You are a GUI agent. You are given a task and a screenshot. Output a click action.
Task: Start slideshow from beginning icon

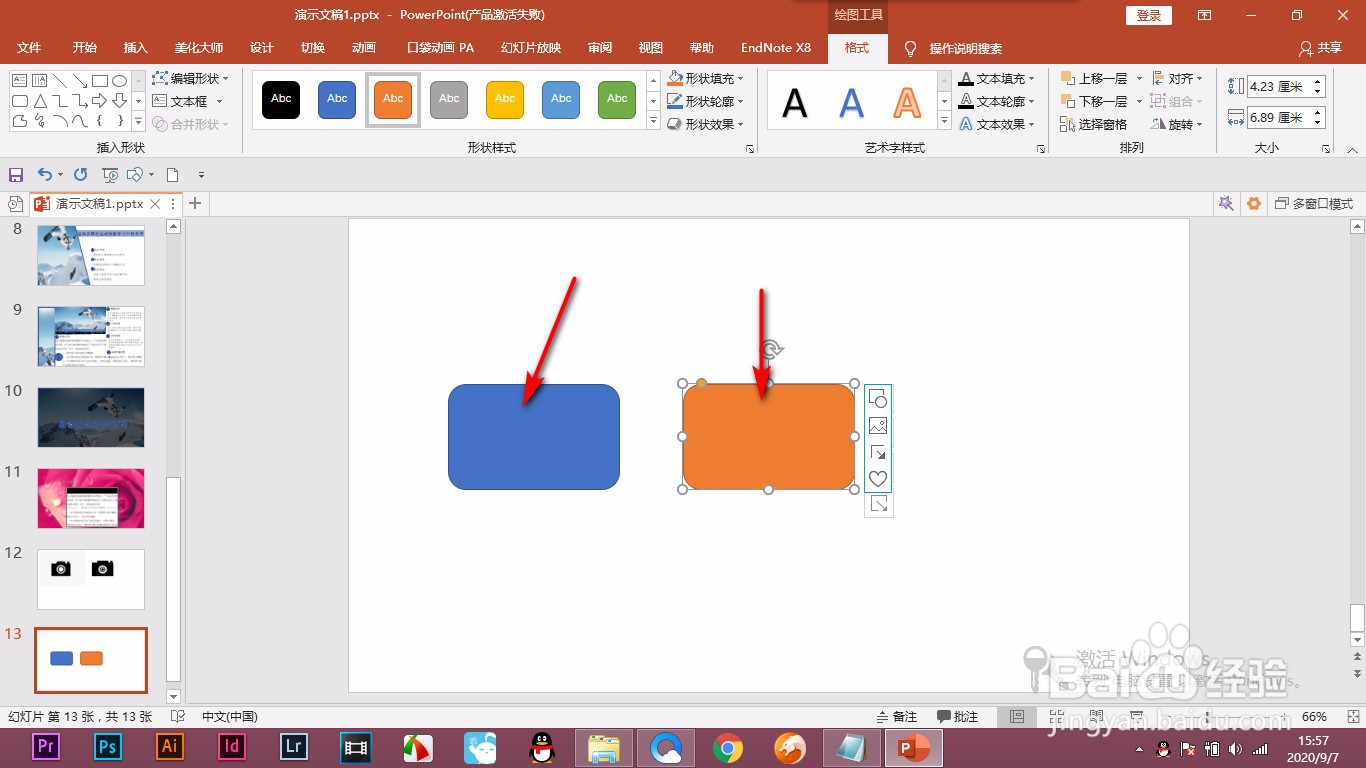click(110, 174)
